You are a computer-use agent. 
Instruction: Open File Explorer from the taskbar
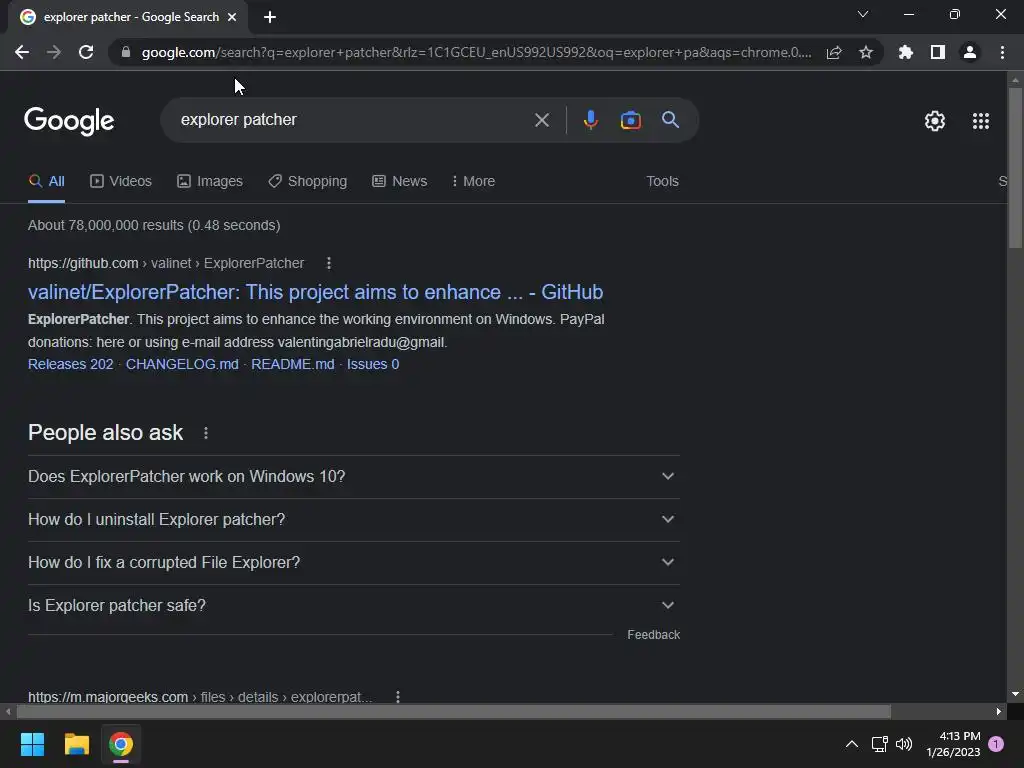click(76, 744)
